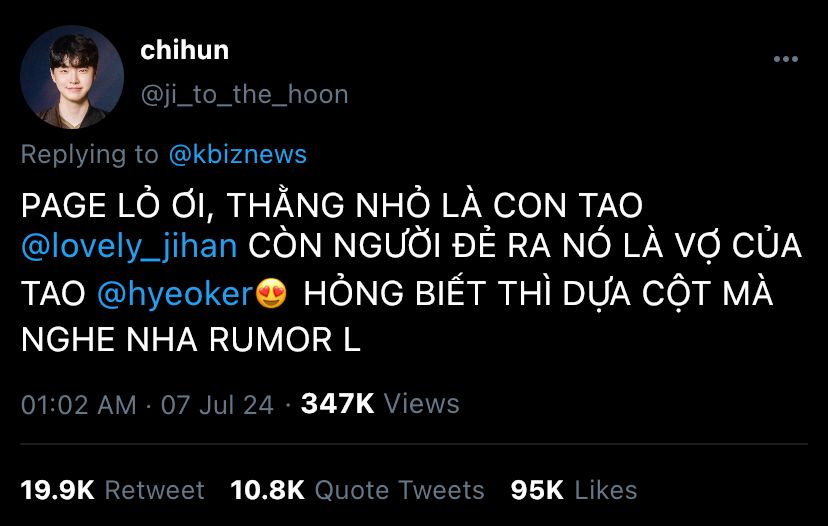This screenshot has height=526, width=828.
Task: View the 19.9K Retweet list
Action: coord(112,490)
